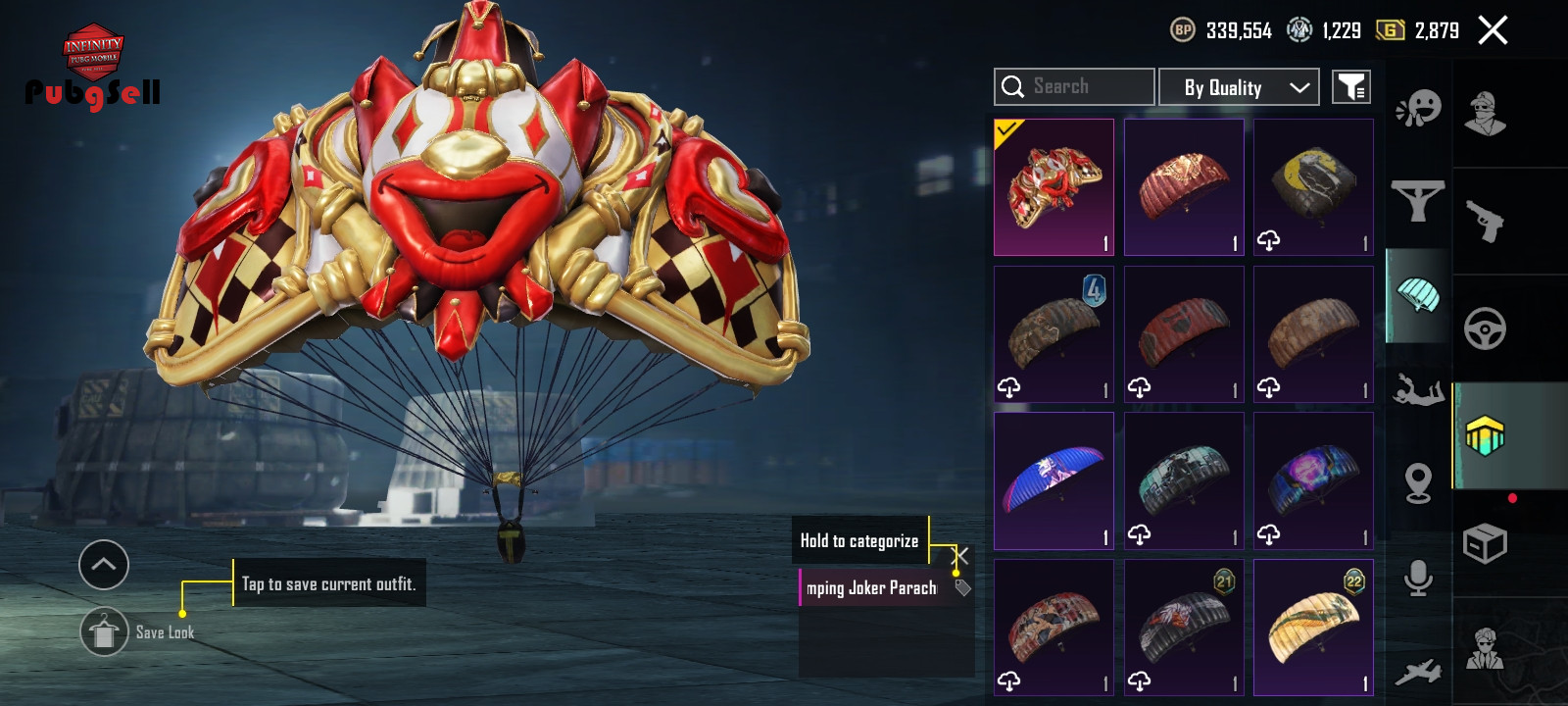The image size is (1568, 706).
Task: Select the parachute with level 22 badge
Action: [1313, 628]
